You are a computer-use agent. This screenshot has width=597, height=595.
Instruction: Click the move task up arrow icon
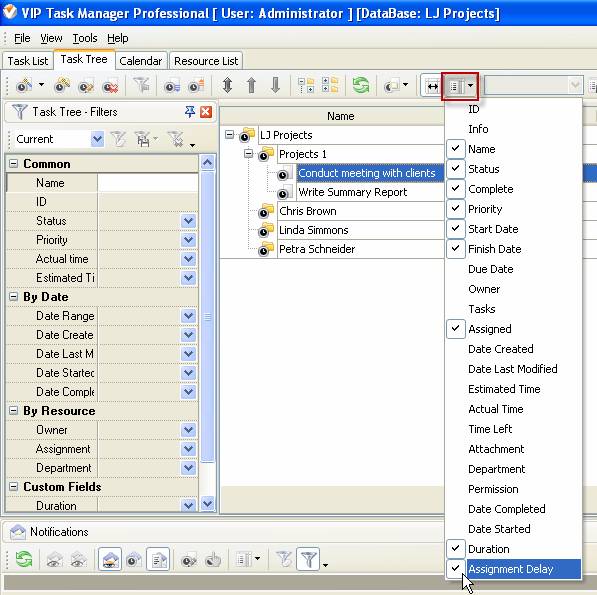pyautogui.click(x=251, y=85)
